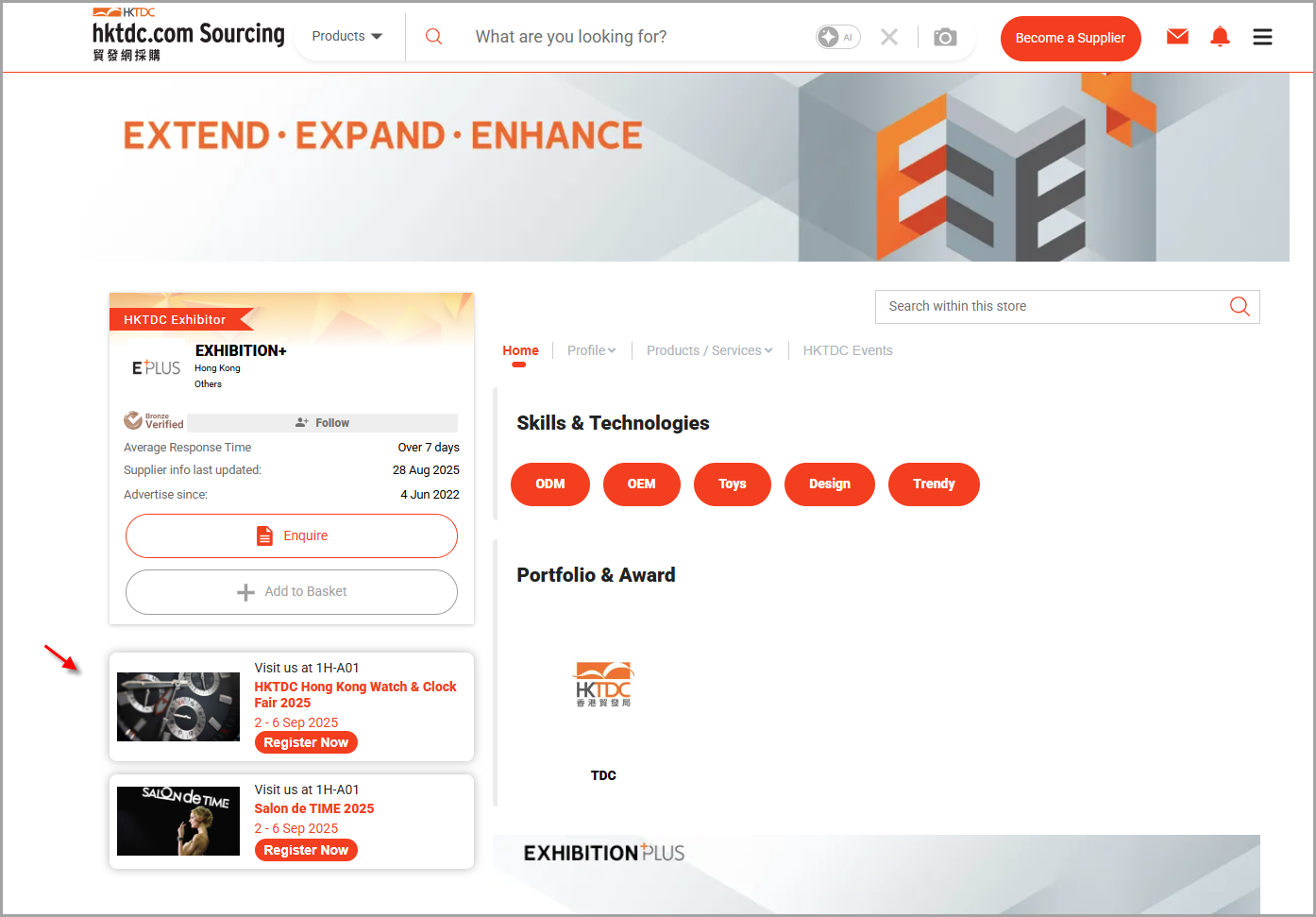The height and width of the screenshot is (917, 1316).
Task: Expand the Products / Services menu
Action: 709,350
